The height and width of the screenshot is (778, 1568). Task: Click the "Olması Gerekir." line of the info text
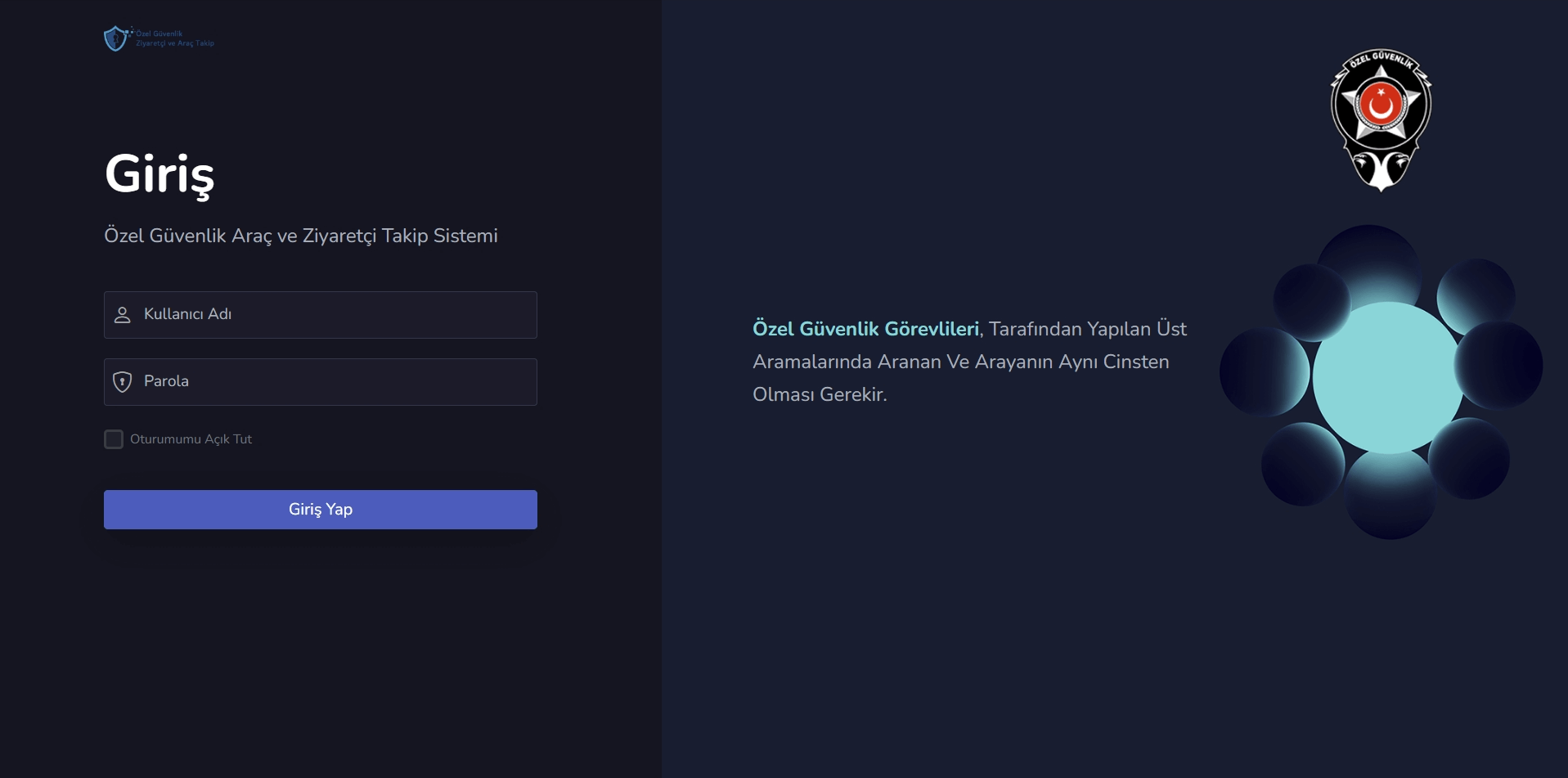click(820, 394)
